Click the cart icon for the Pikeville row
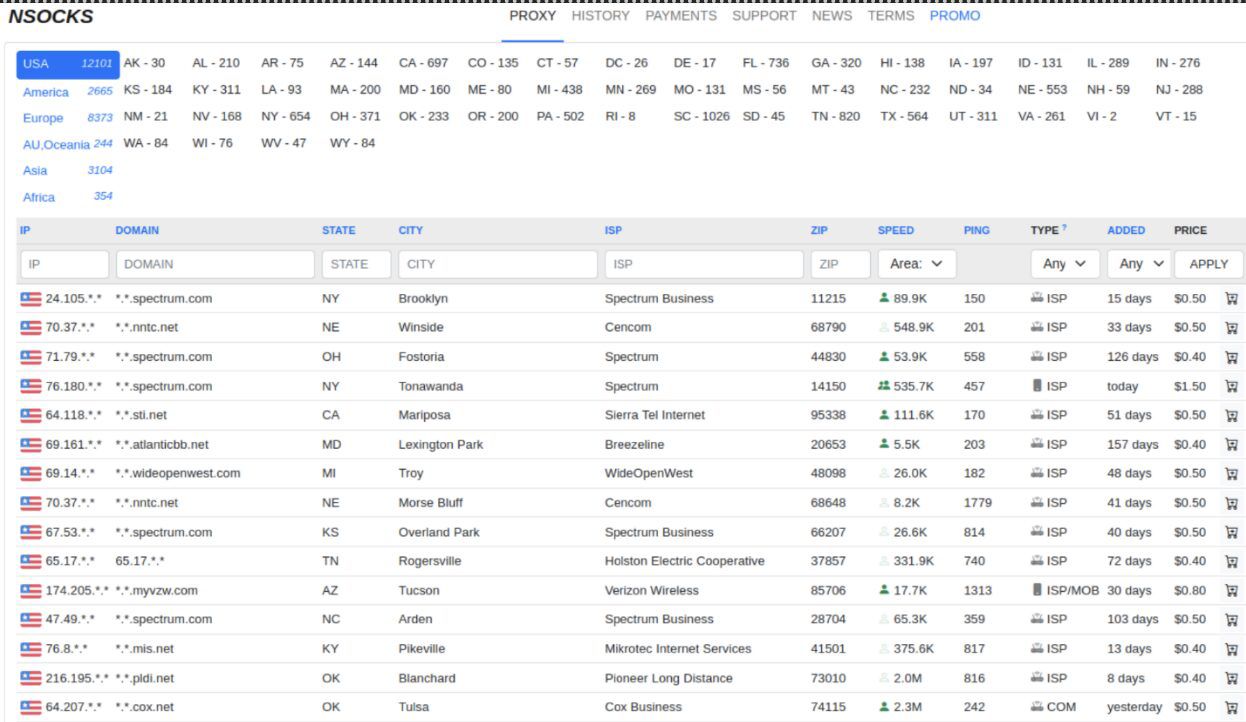 coord(1230,648)
